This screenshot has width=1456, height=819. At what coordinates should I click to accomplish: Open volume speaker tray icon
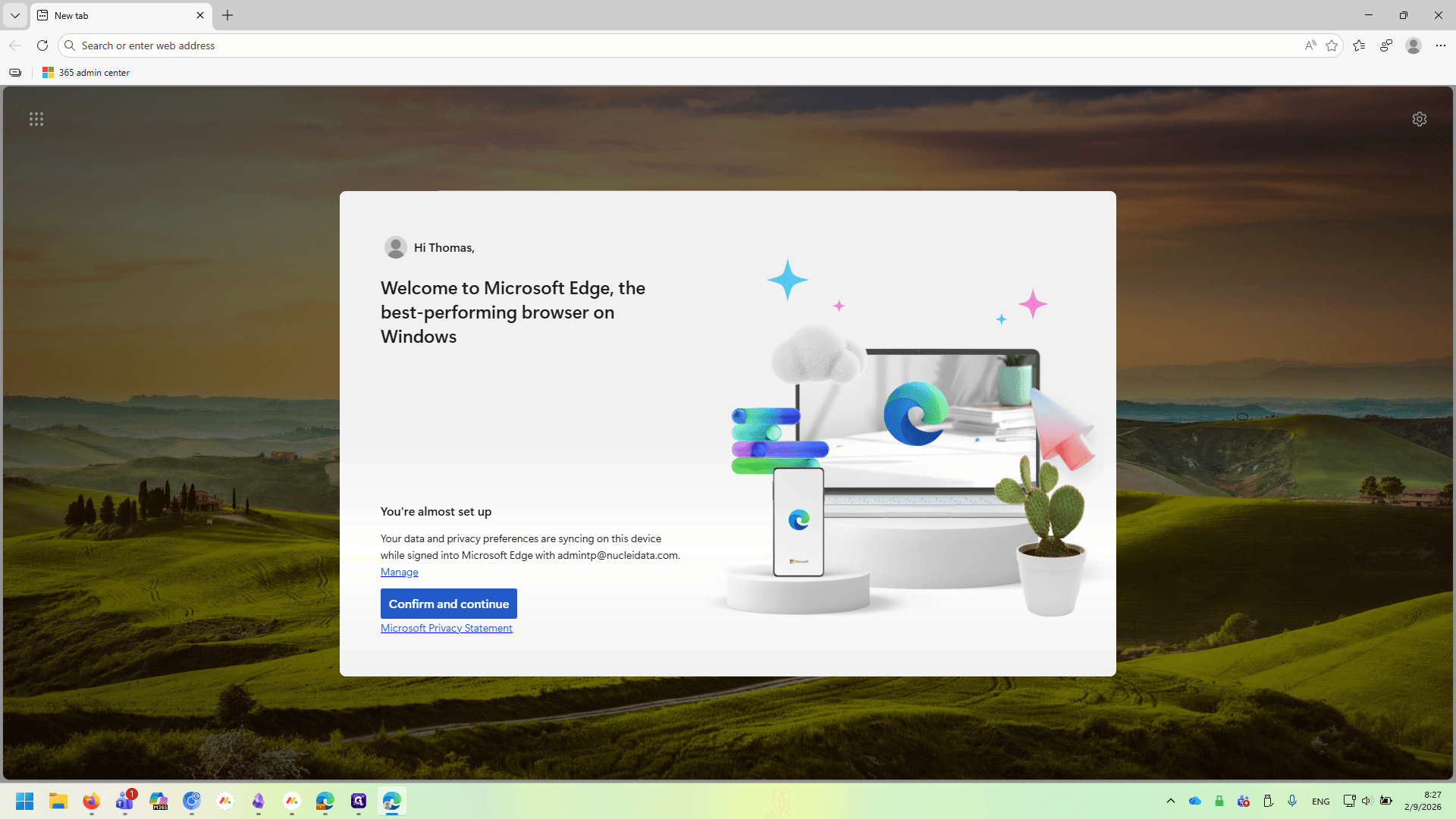(1367, 801)
